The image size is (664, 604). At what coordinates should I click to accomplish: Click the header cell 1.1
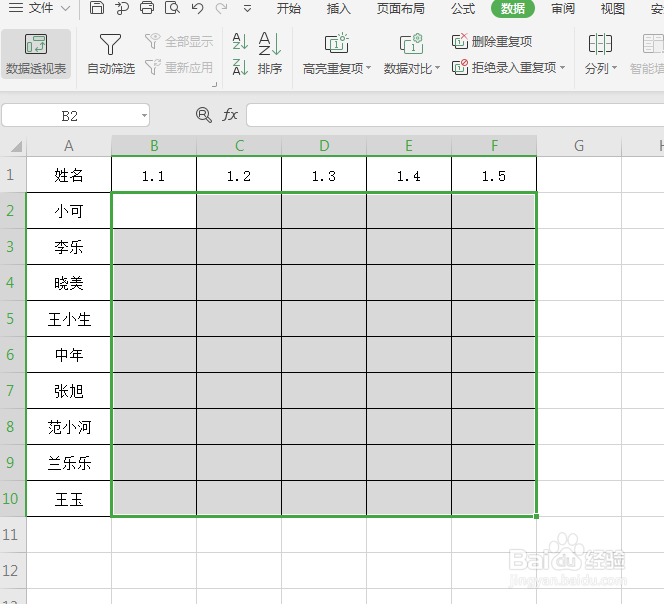[154, 175]
